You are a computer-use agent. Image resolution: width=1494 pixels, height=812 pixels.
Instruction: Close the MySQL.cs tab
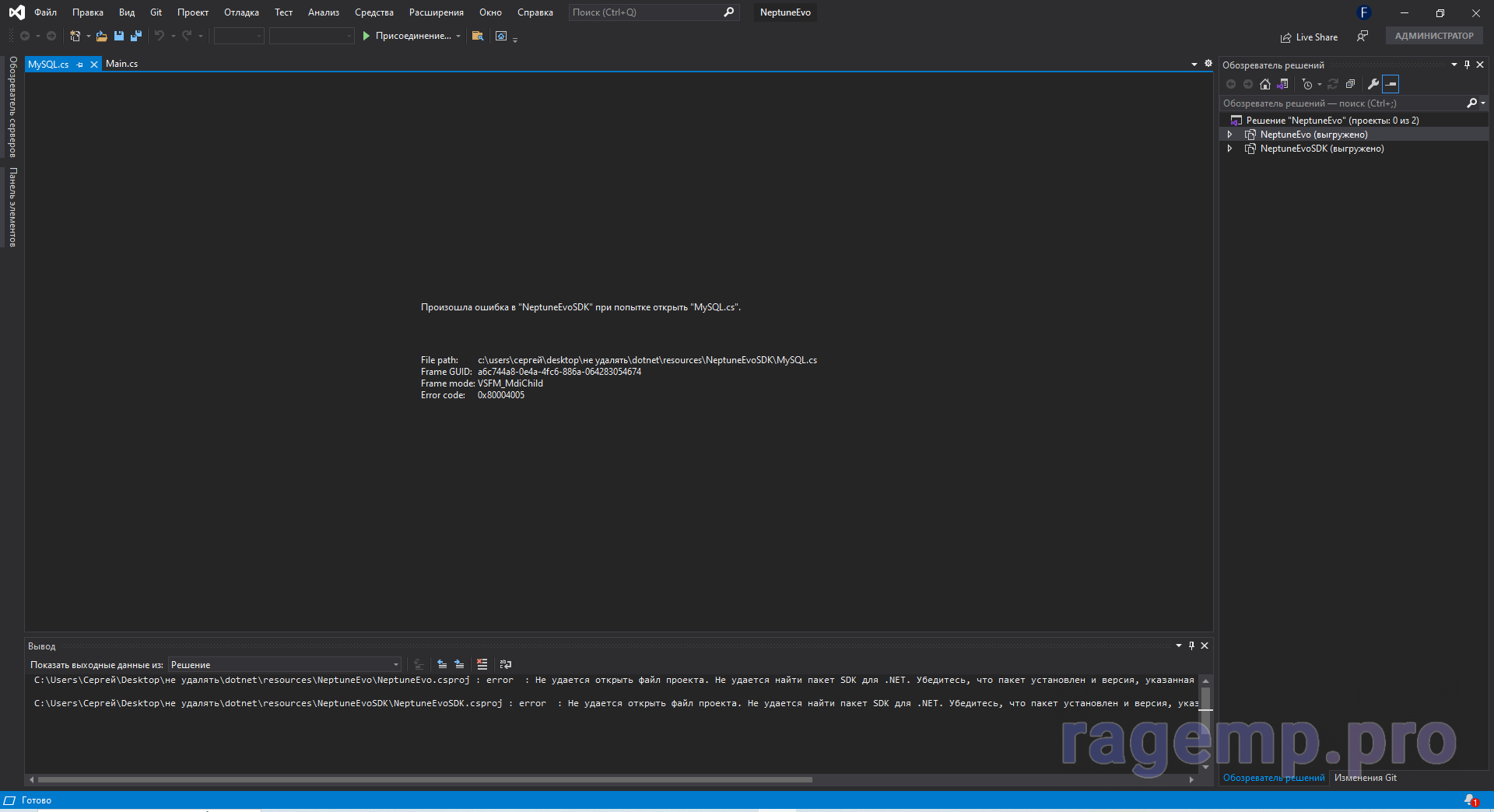click(x=94, y=65)
